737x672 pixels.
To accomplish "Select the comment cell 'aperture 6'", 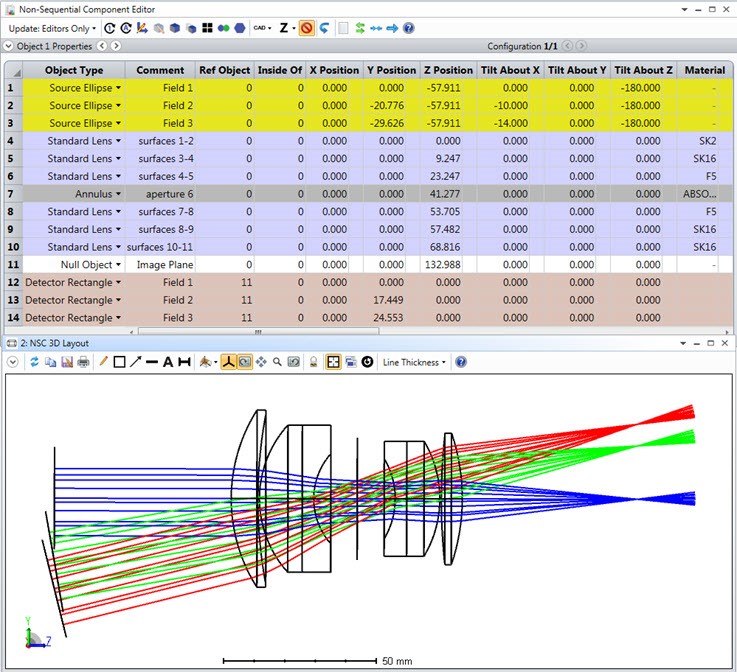I will pyautogui.click(x=160, y=194).
